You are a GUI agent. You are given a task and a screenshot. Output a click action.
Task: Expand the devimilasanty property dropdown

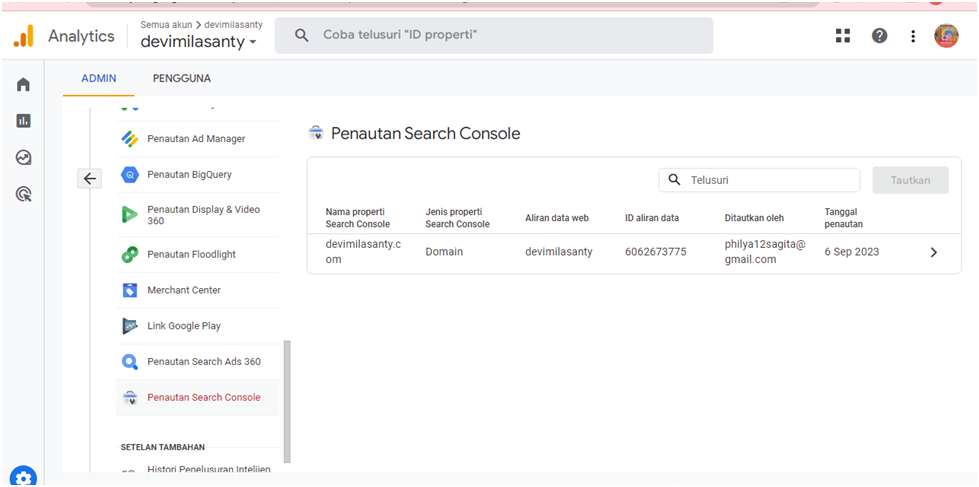pyautogui.click(x=199, y=42)
